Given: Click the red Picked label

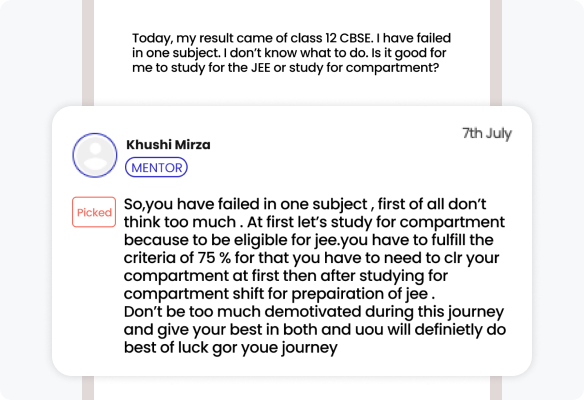Looking at the screenshot, I should coord(94,212).
